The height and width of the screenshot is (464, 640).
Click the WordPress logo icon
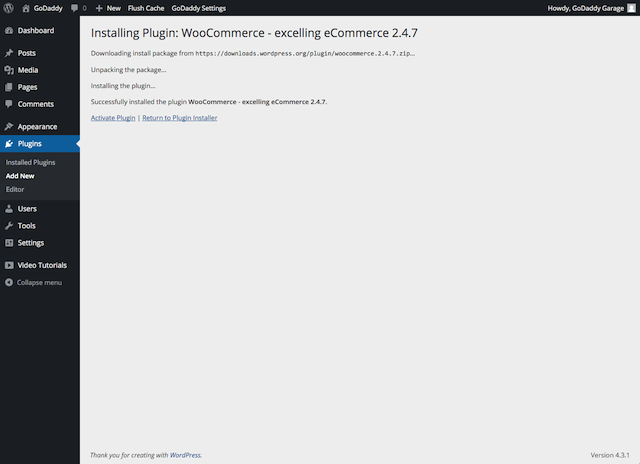click(9, 8)
